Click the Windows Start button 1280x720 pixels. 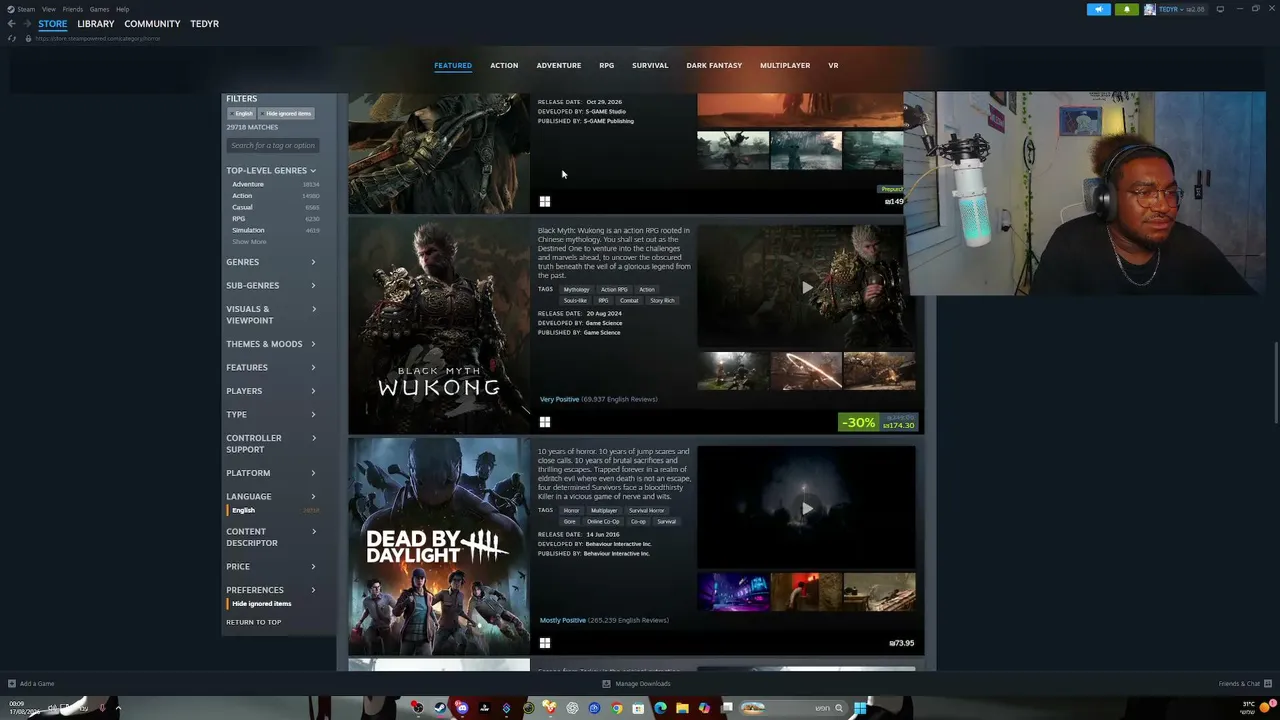860,708
